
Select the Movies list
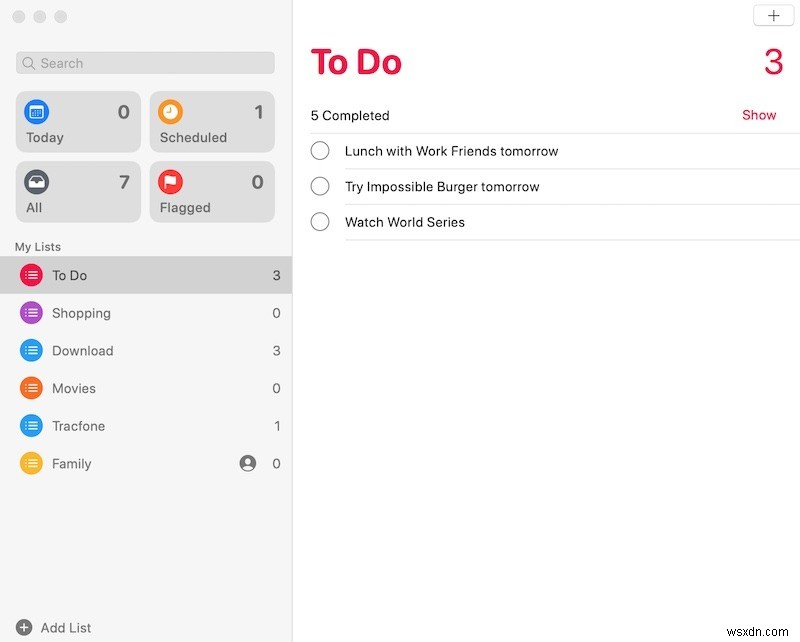pos(146,388)
